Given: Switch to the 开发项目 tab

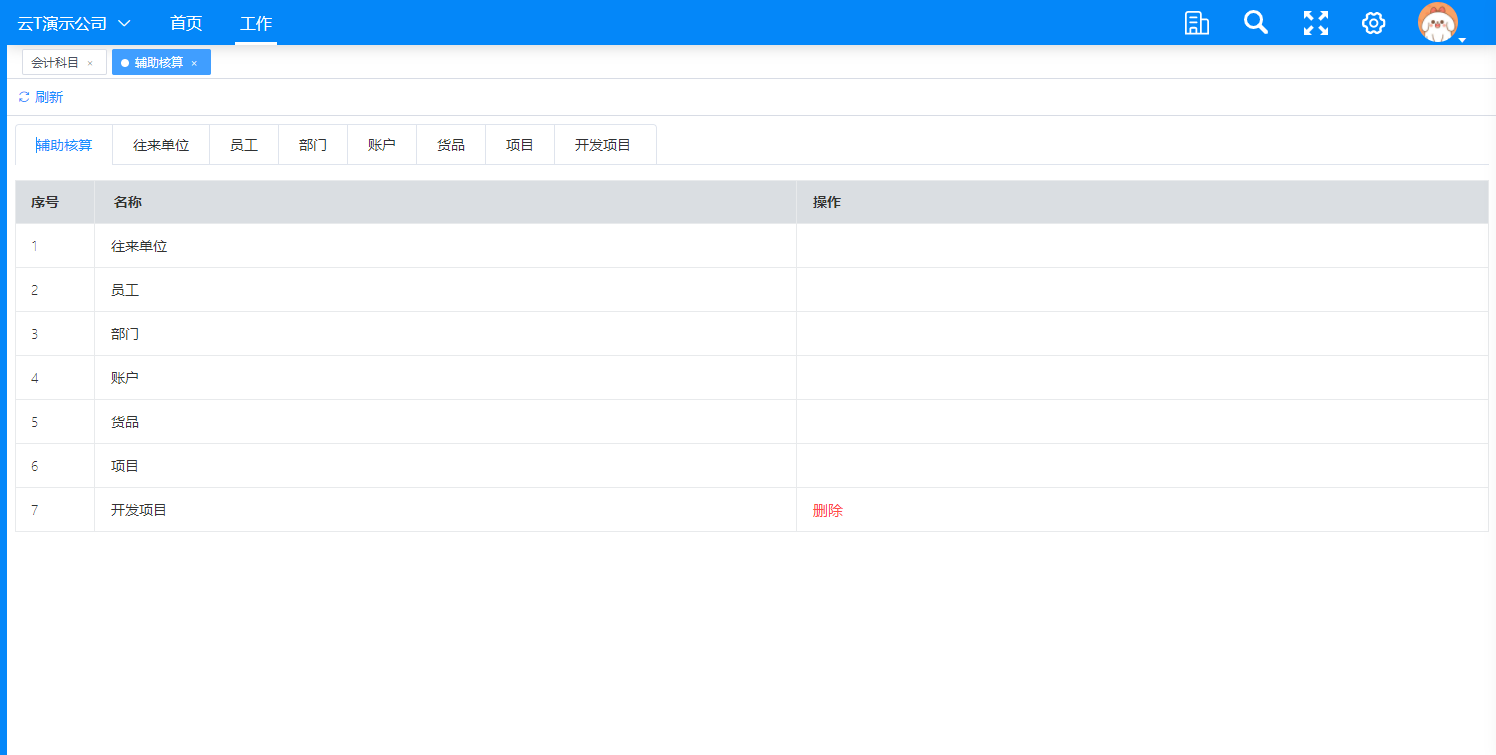Looking at the screenshot, I should tap(603, 145).
